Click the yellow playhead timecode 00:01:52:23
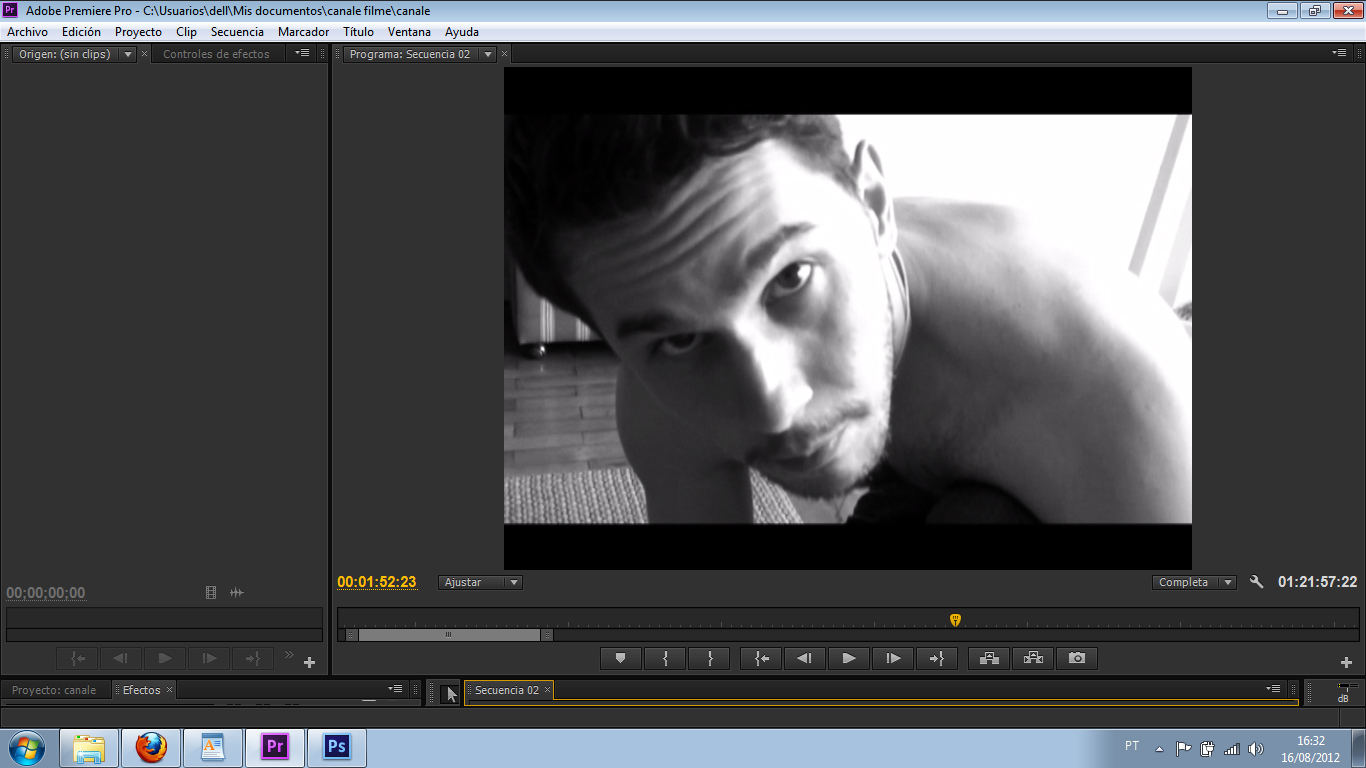Screen dimensions: 1366x768 [377, 582]
